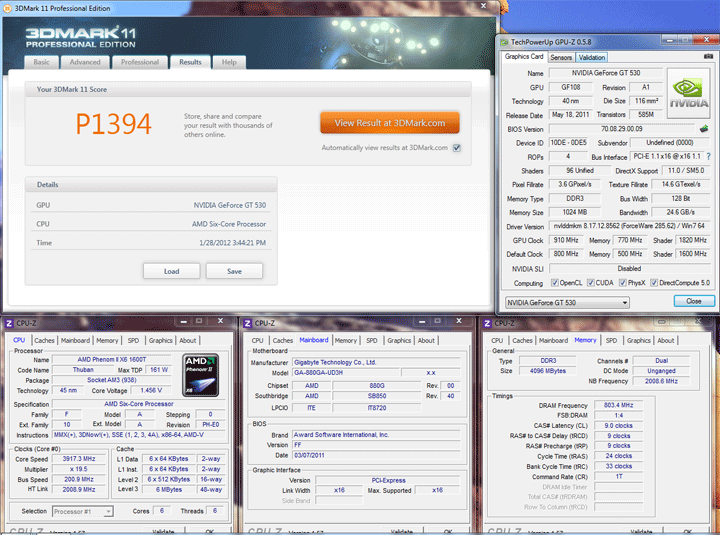The height and width of the screenshot is (535, 720).
Task: Click the Bus Interface question mark help icon
Action: coord(709,157)
